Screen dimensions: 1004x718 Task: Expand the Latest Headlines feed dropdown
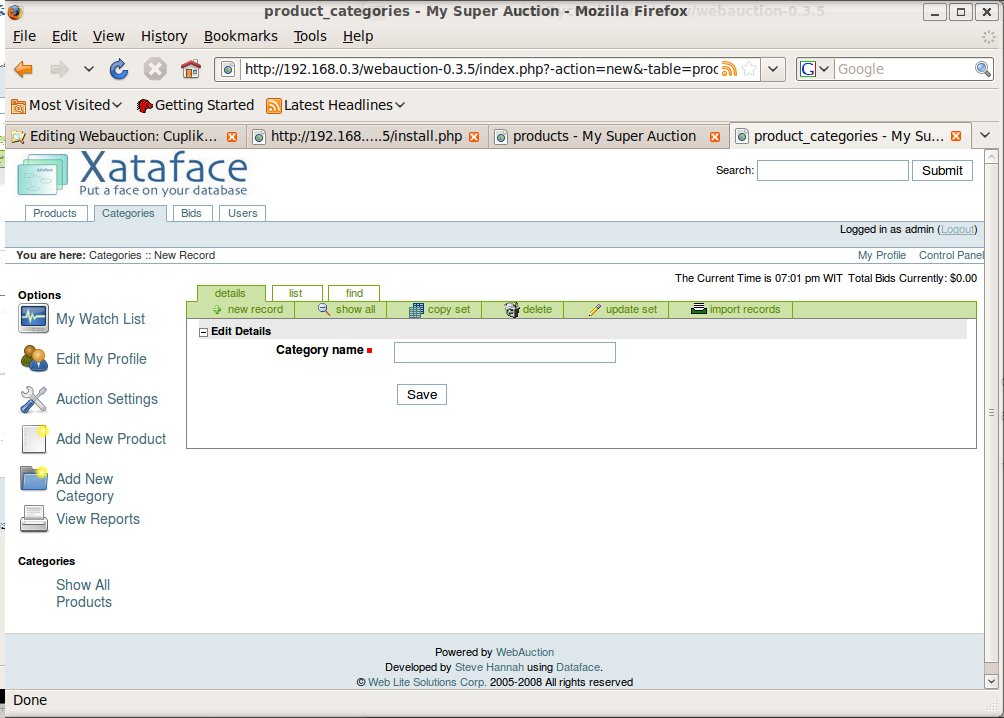point(335,105)
